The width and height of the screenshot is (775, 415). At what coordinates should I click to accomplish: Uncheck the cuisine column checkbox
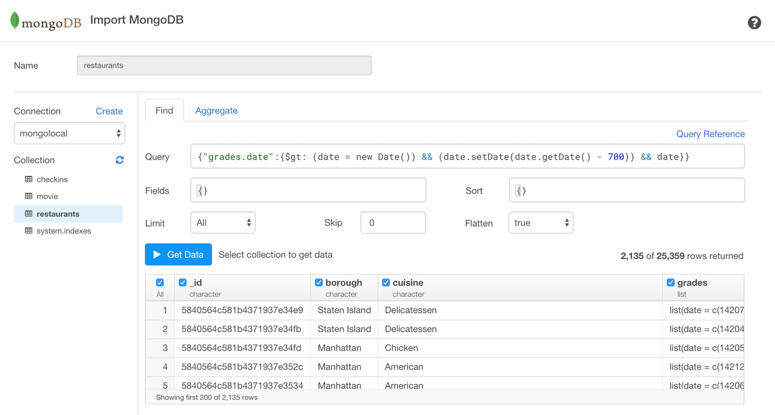[386, 283]
